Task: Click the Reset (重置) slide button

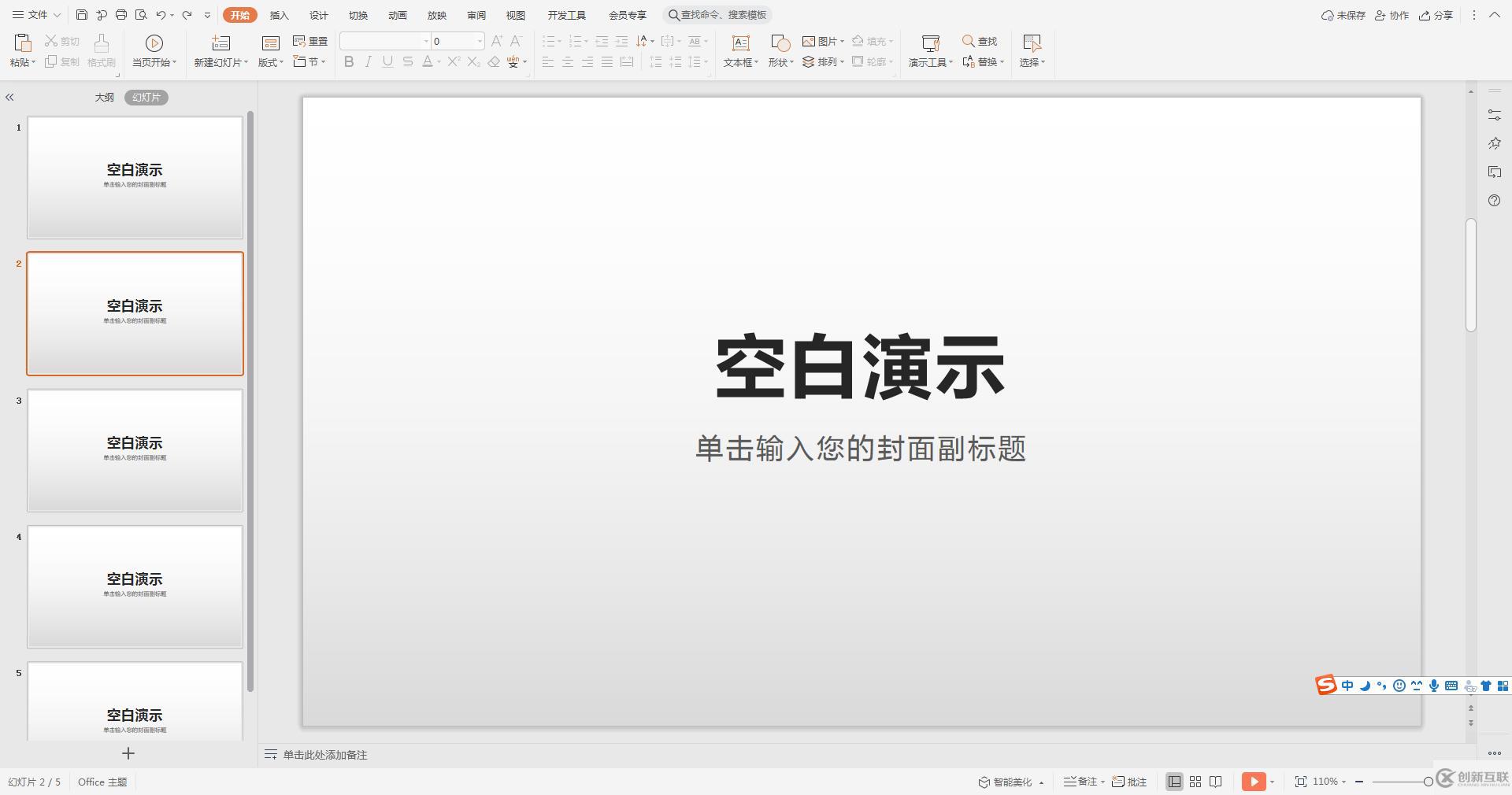Action: coord(310,41)
